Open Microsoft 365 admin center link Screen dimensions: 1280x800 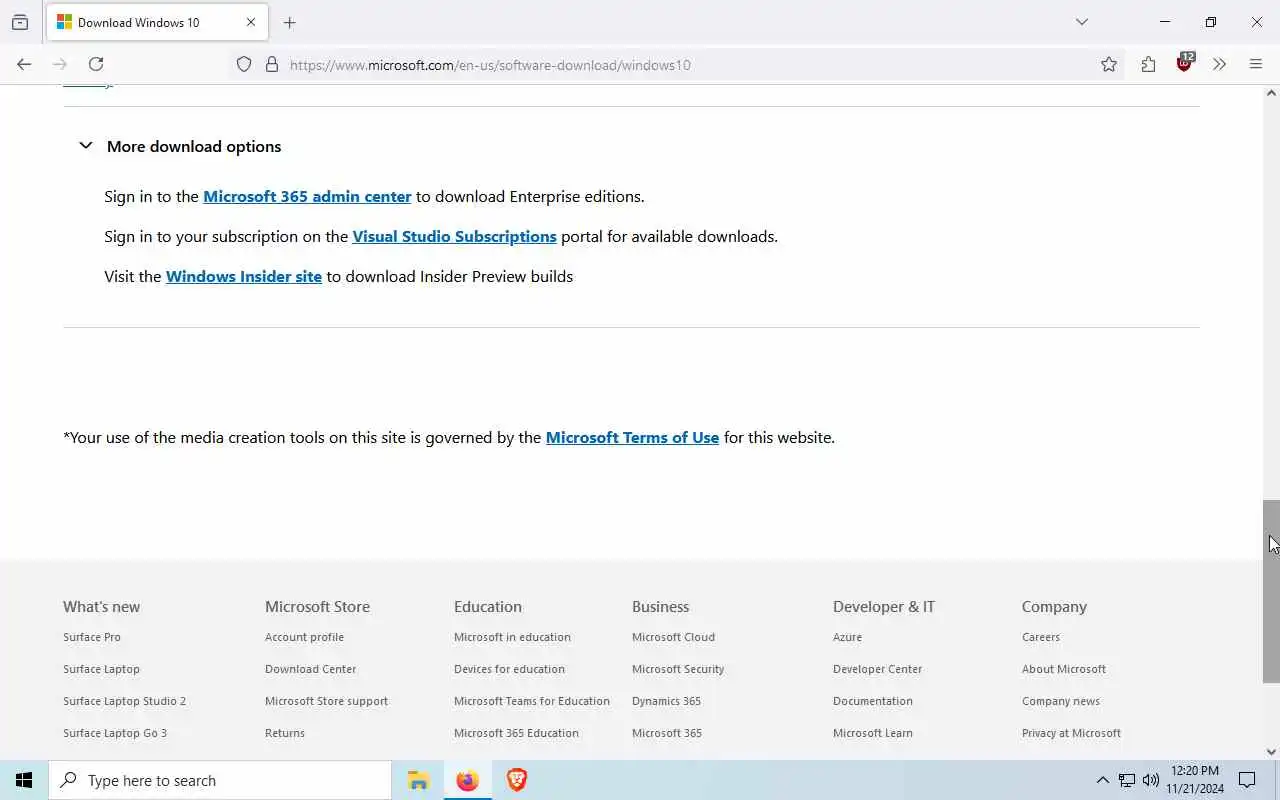307,196
